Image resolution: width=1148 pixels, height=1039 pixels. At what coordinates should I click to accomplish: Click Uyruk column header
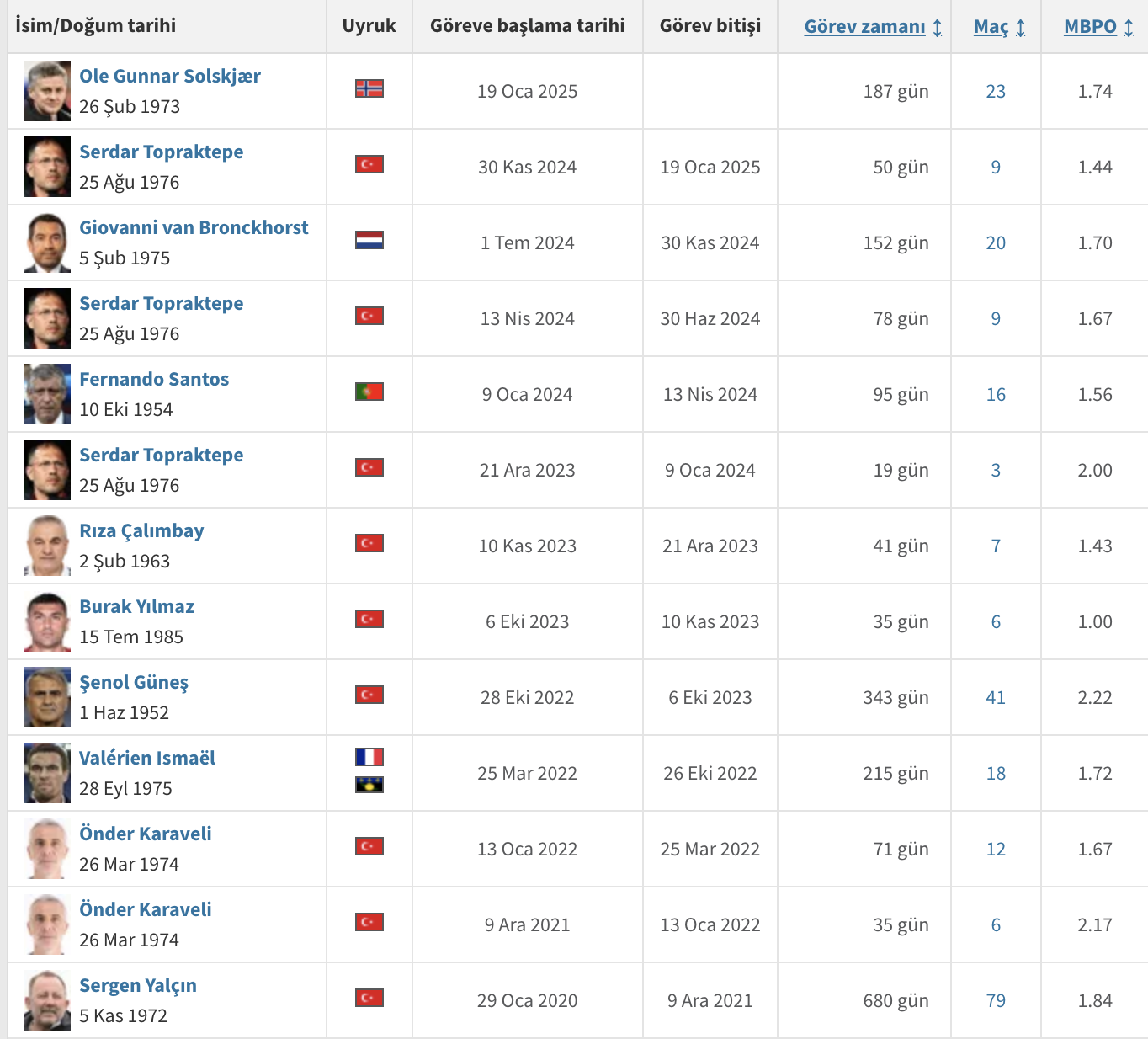(x=369, y=25)
